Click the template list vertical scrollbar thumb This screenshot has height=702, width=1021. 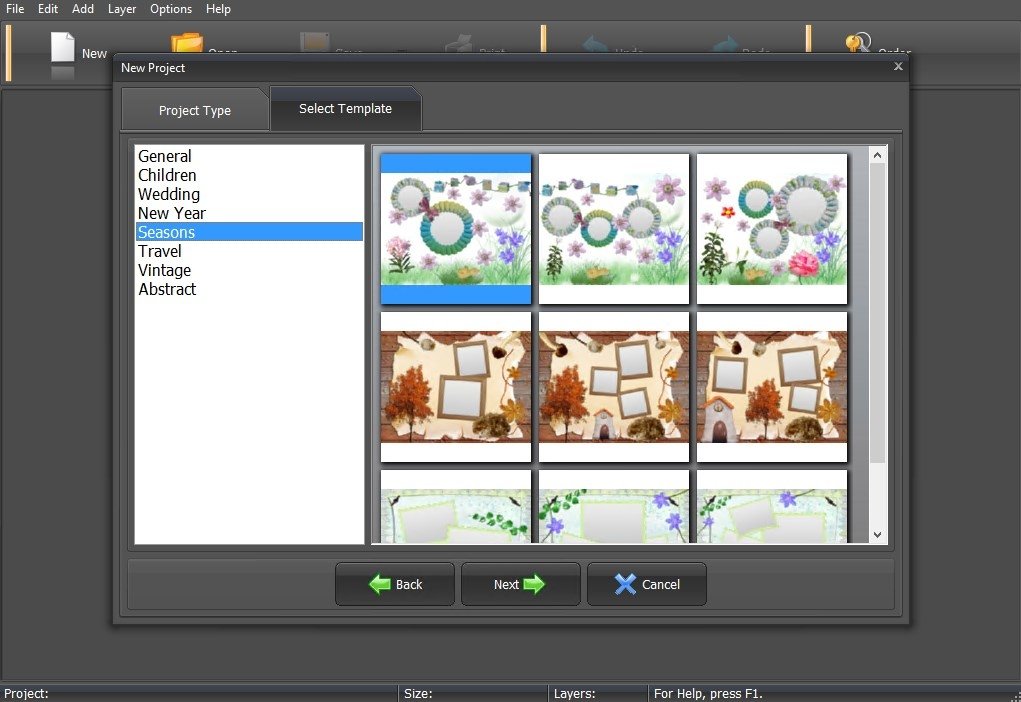click(877, 313)
